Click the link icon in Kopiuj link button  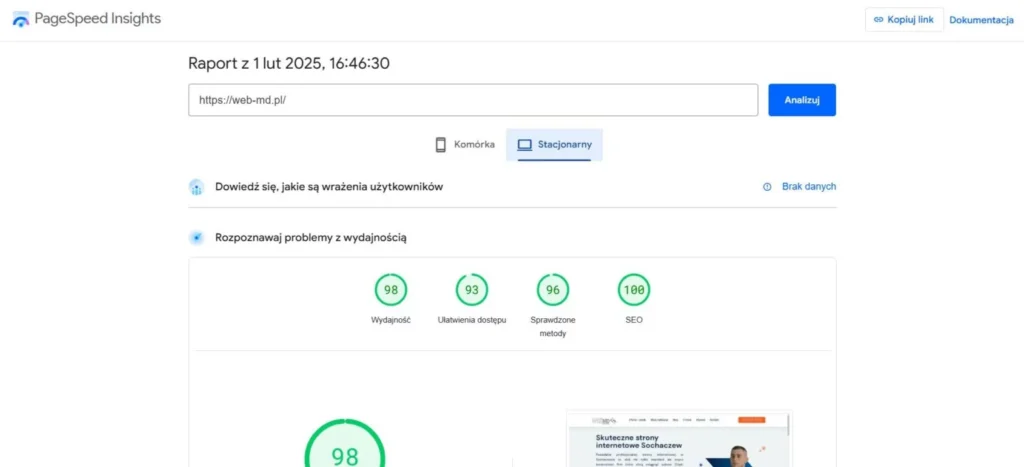click(878, 20)
